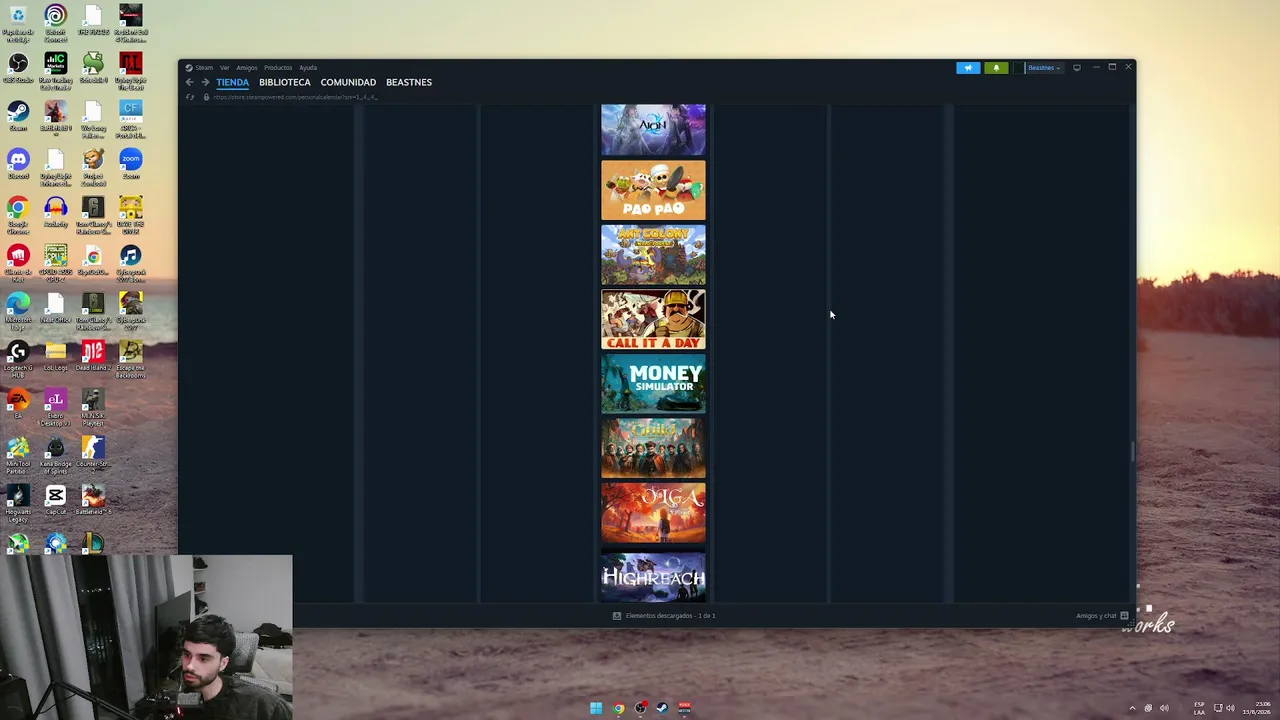Open the Amigos menu
This screenshot has width=1280, height=720.
(246, 68)
